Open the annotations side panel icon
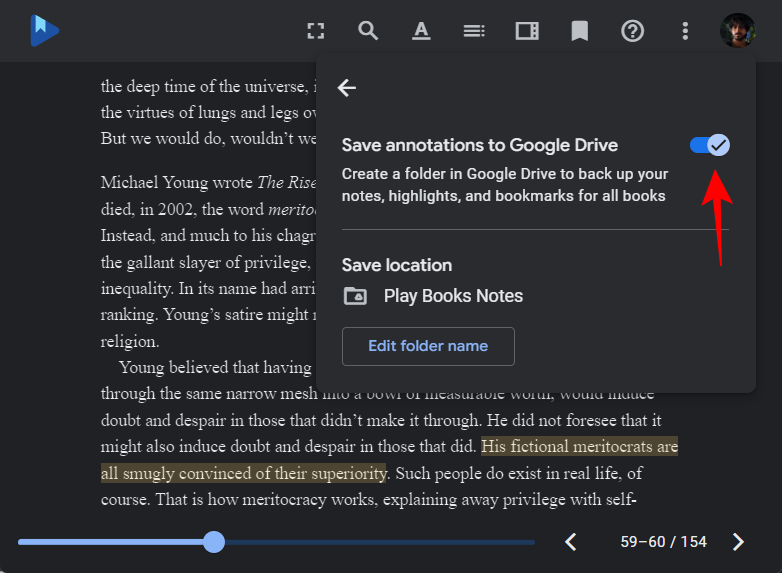782x573 pixels. [527, 31]
